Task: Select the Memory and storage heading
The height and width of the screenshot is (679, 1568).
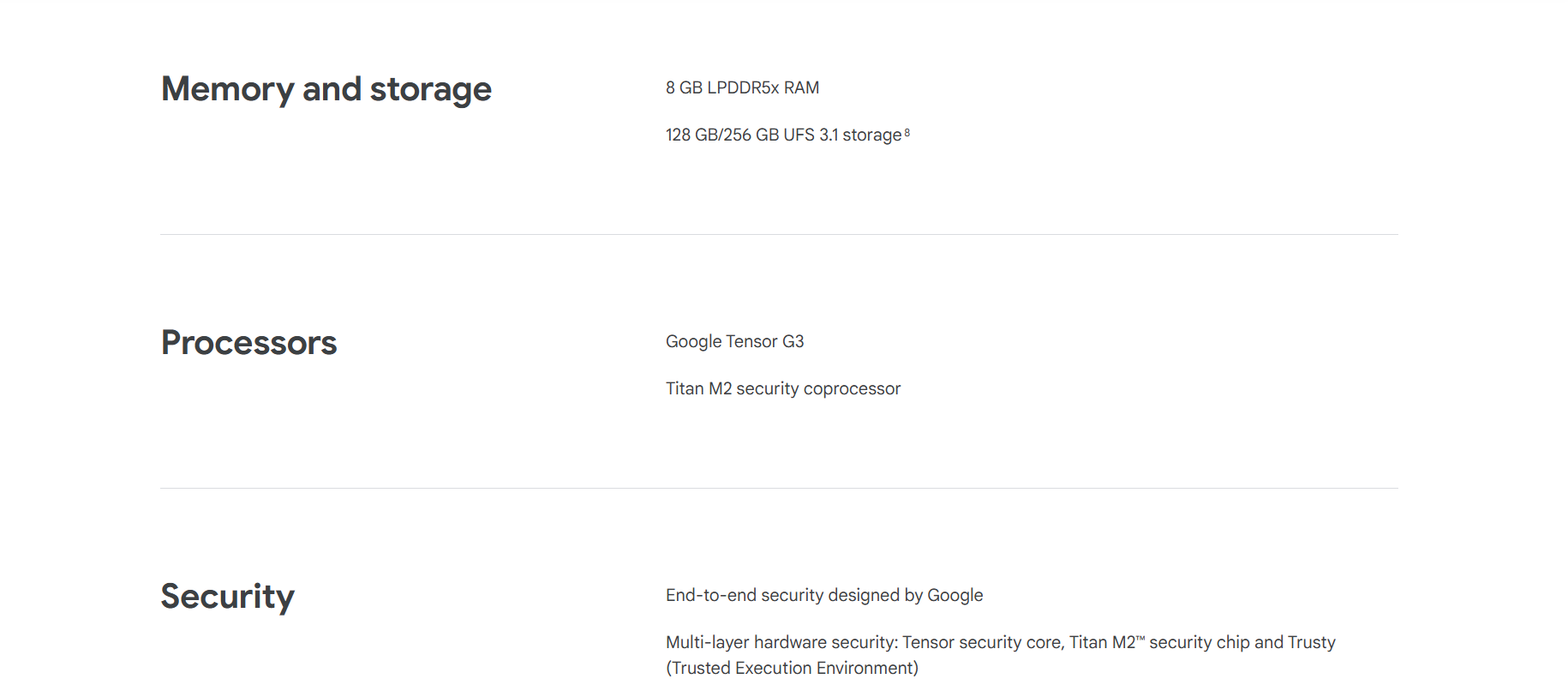Action: (326, 89)
